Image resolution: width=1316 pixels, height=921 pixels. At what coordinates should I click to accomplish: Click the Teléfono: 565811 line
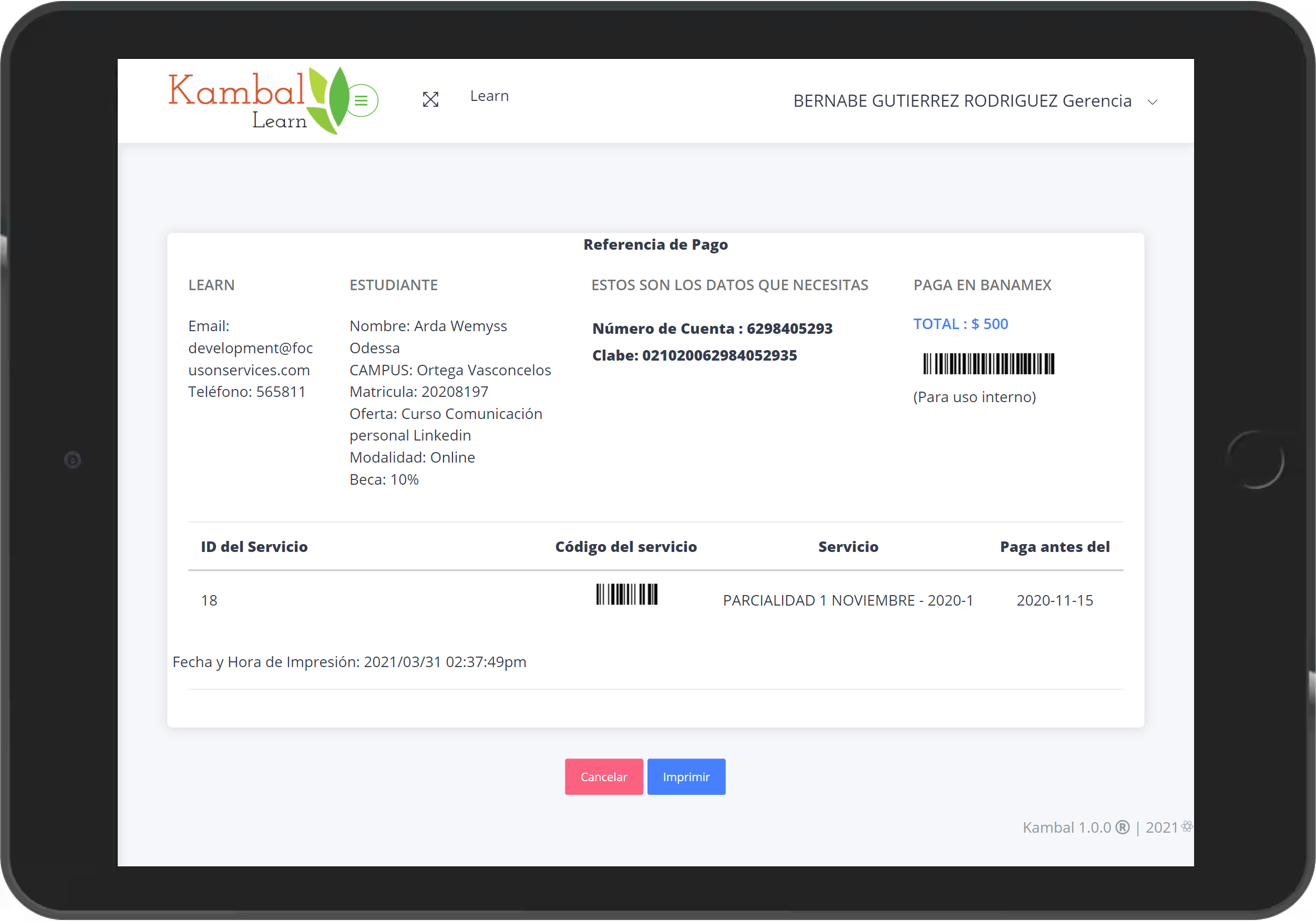click(x=247, y=392)
